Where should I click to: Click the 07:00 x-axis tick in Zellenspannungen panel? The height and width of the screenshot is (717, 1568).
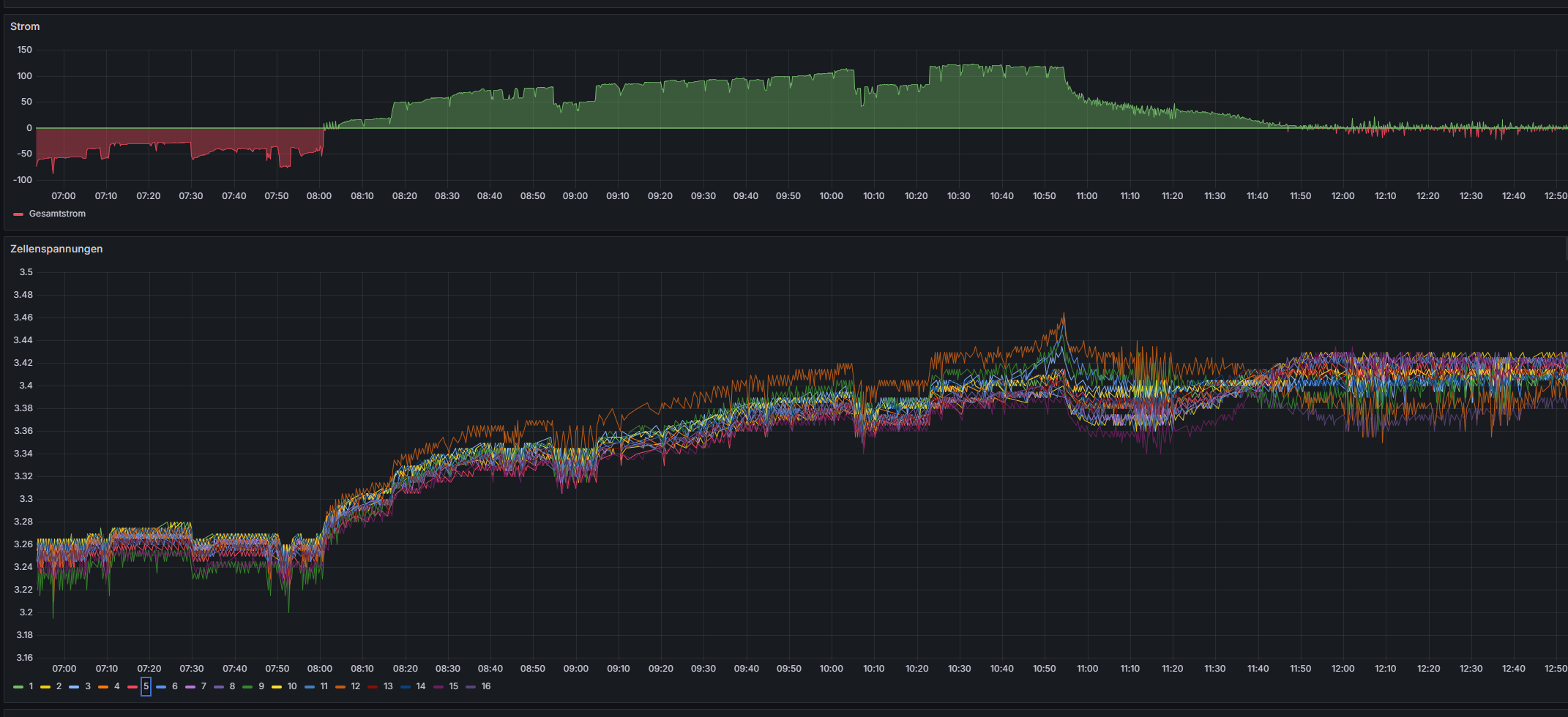click(64, 669)
